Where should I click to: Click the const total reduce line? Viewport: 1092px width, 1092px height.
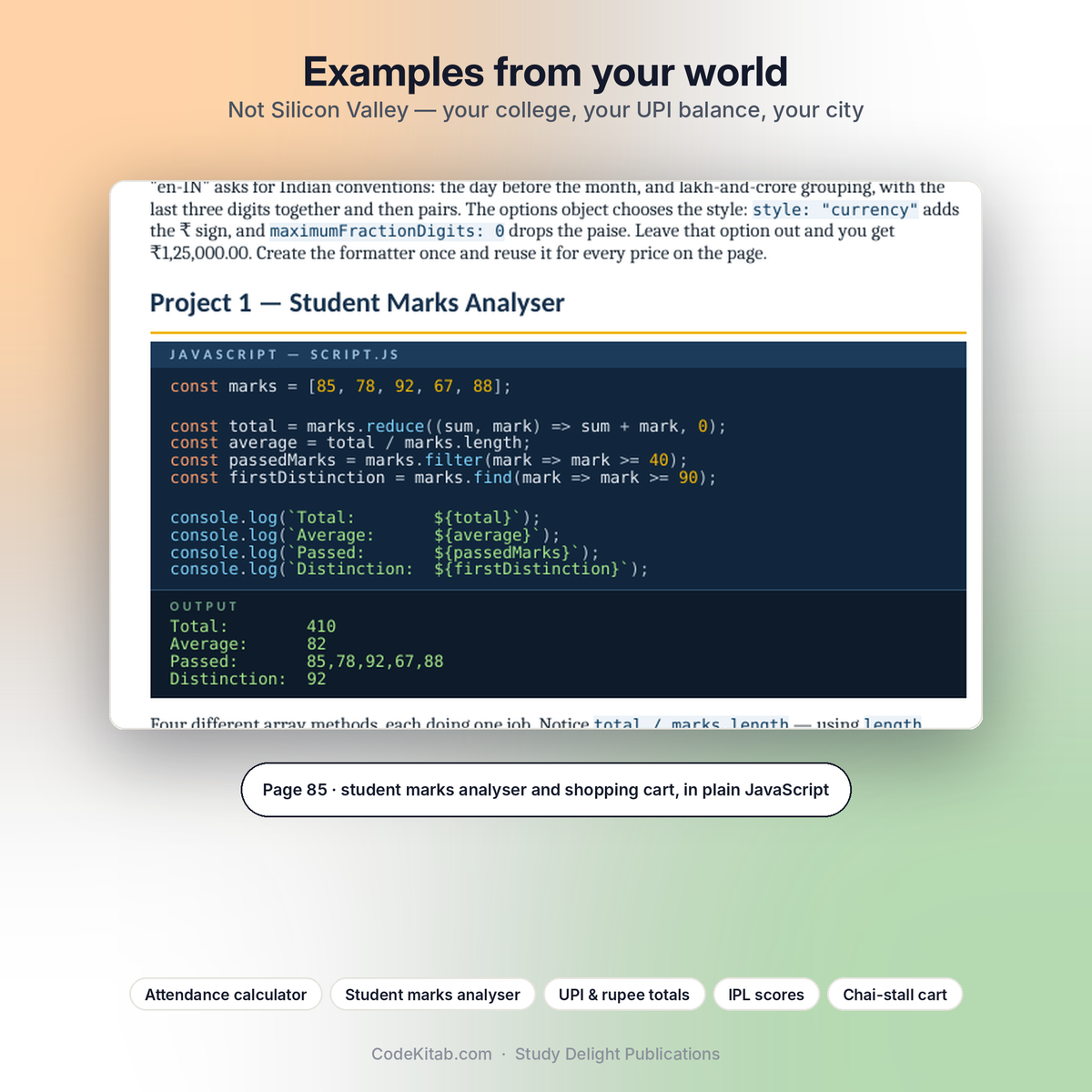coord(448,426)
